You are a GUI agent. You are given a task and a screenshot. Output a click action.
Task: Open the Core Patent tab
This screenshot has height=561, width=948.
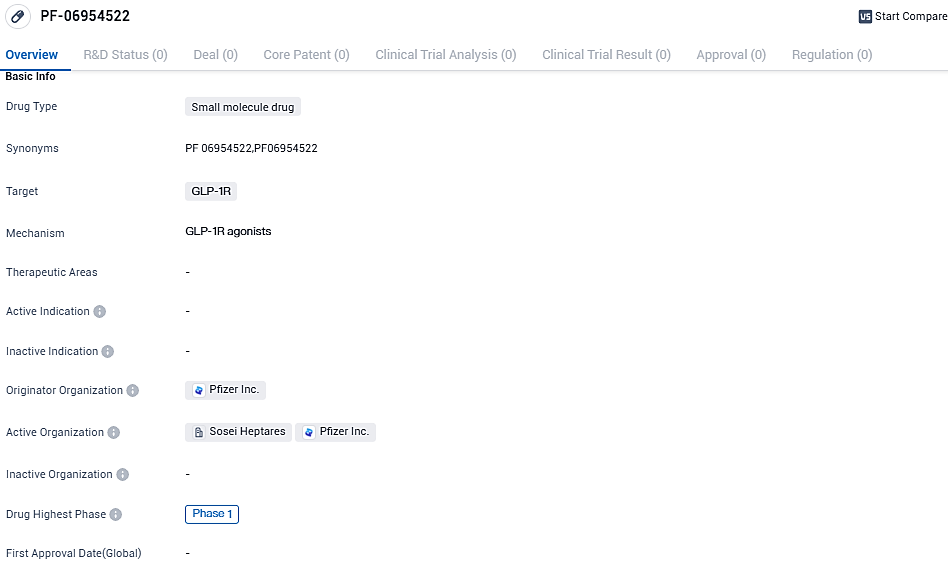point(306,55)
